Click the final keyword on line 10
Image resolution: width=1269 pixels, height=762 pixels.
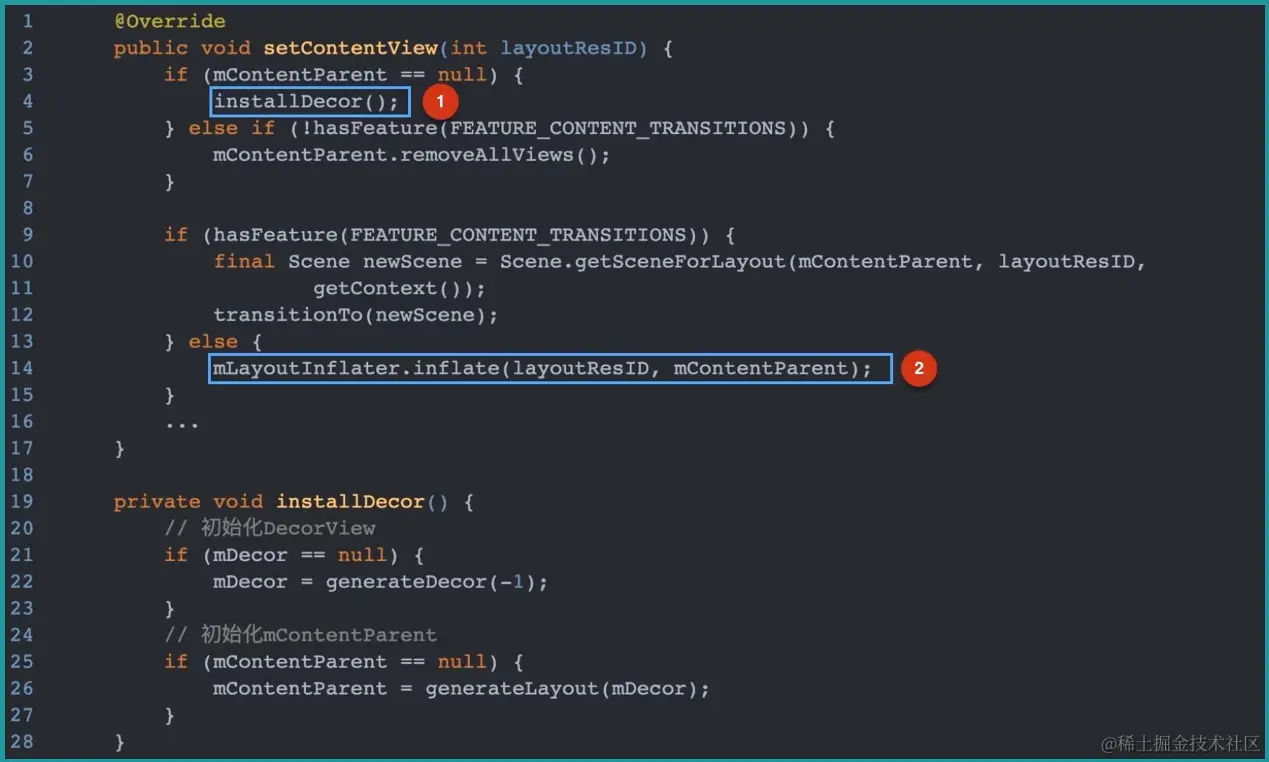[244, 261]
